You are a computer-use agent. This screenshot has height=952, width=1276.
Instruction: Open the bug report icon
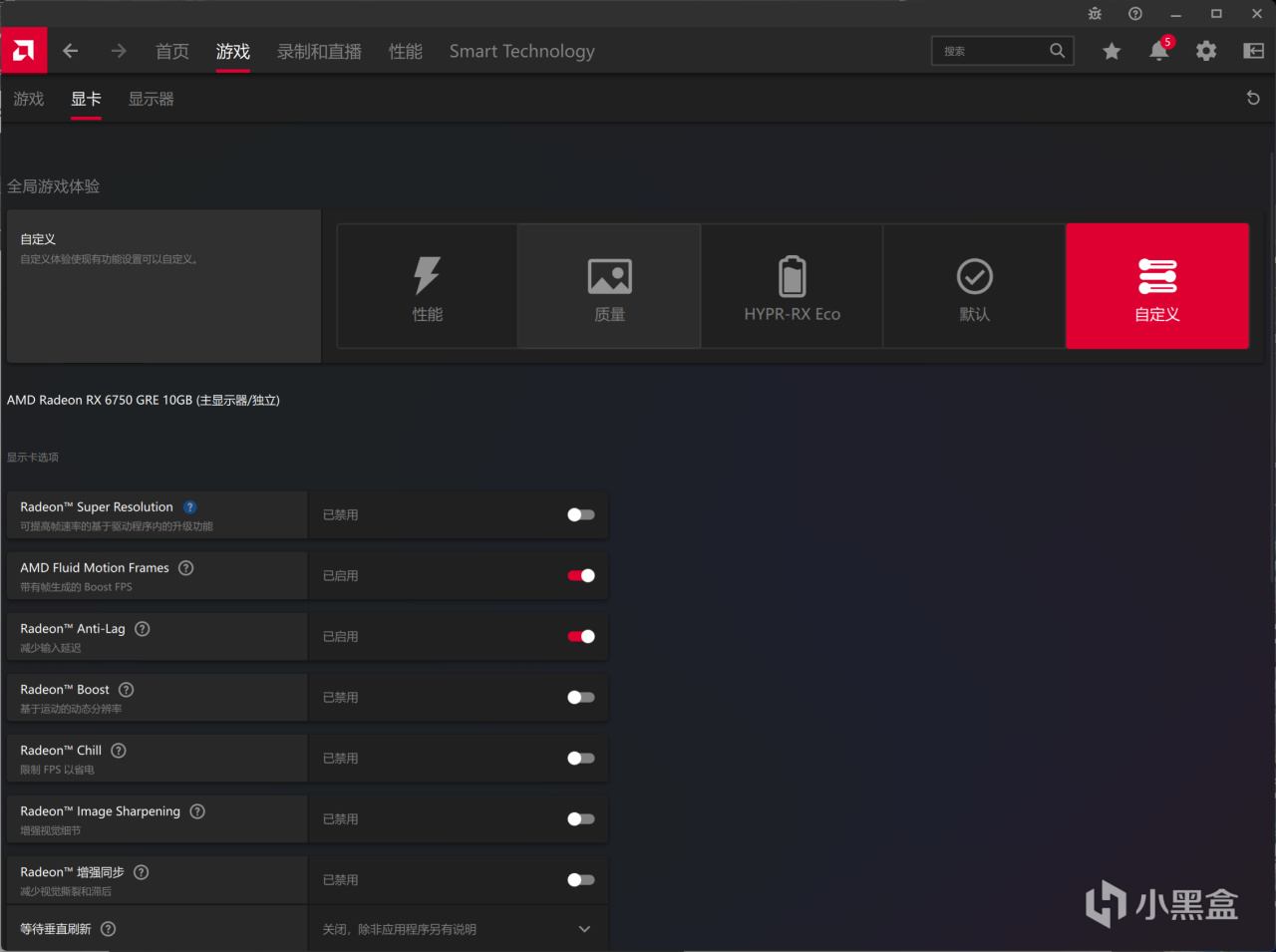click(x=1095, y=14)
